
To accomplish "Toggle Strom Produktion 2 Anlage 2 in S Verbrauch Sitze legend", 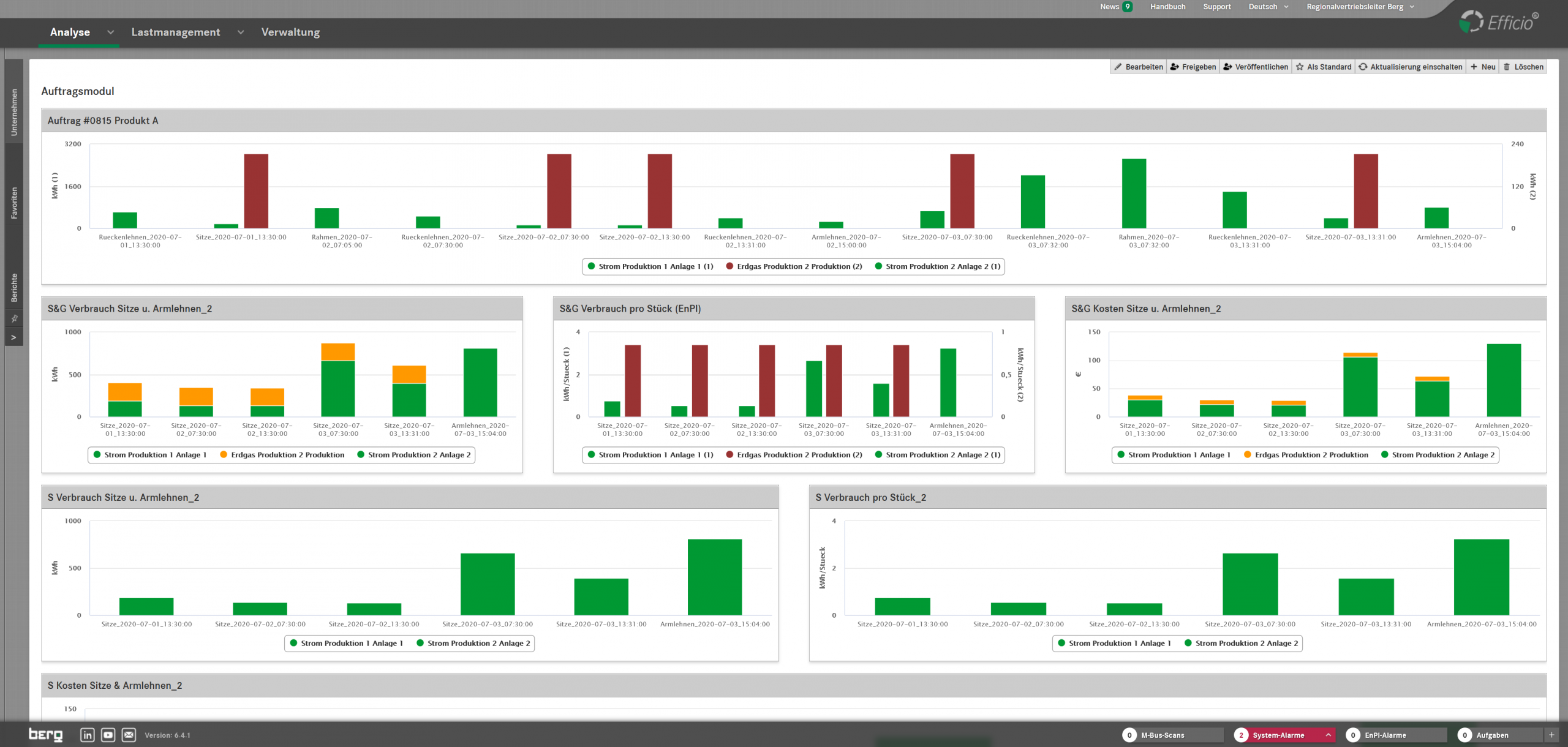I will [x=473, y=644].
